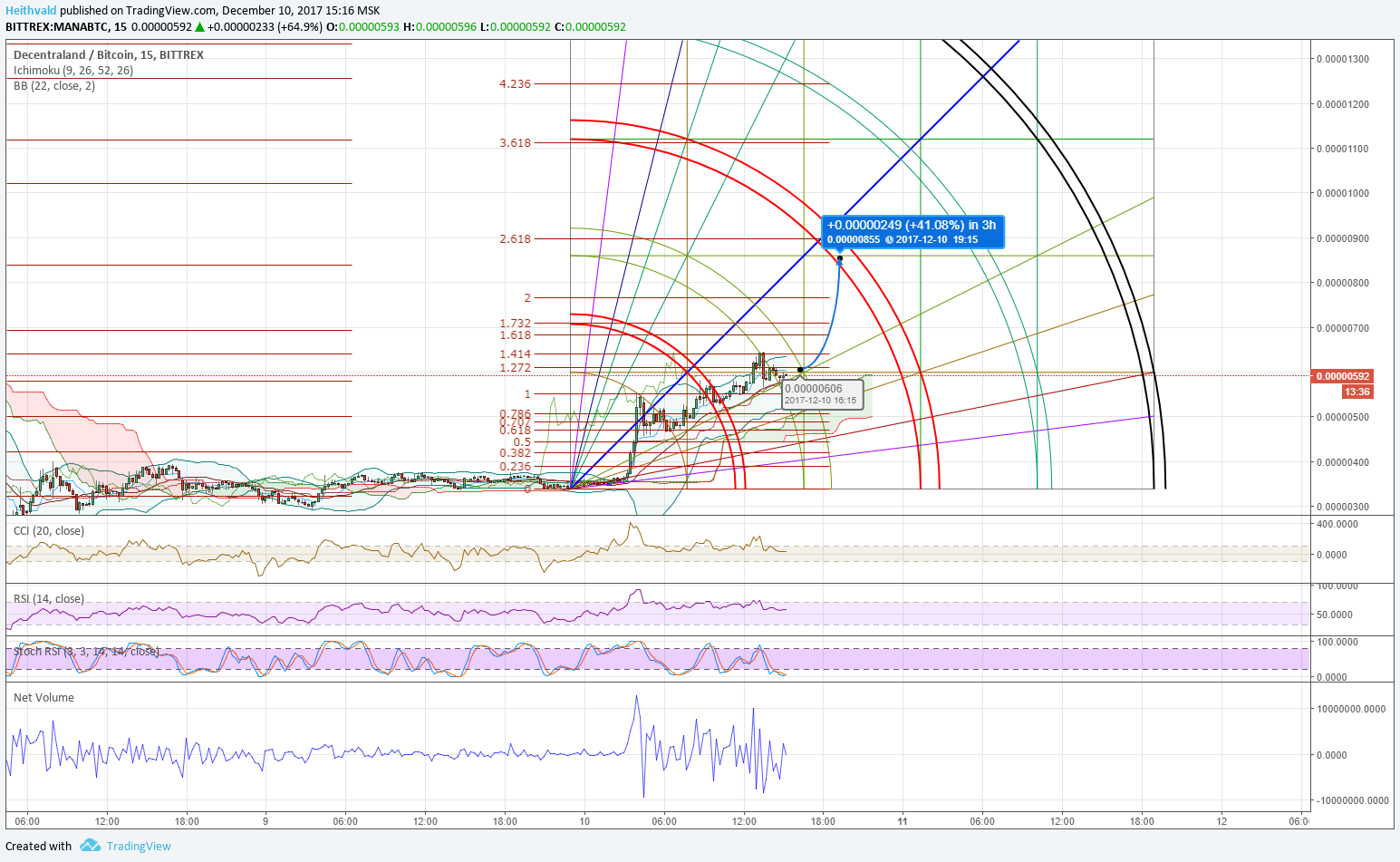Click the 0.236 Fibonacci level label
Image resolution: width=1400 pixels, height=862 pixels.
point(515,466)
